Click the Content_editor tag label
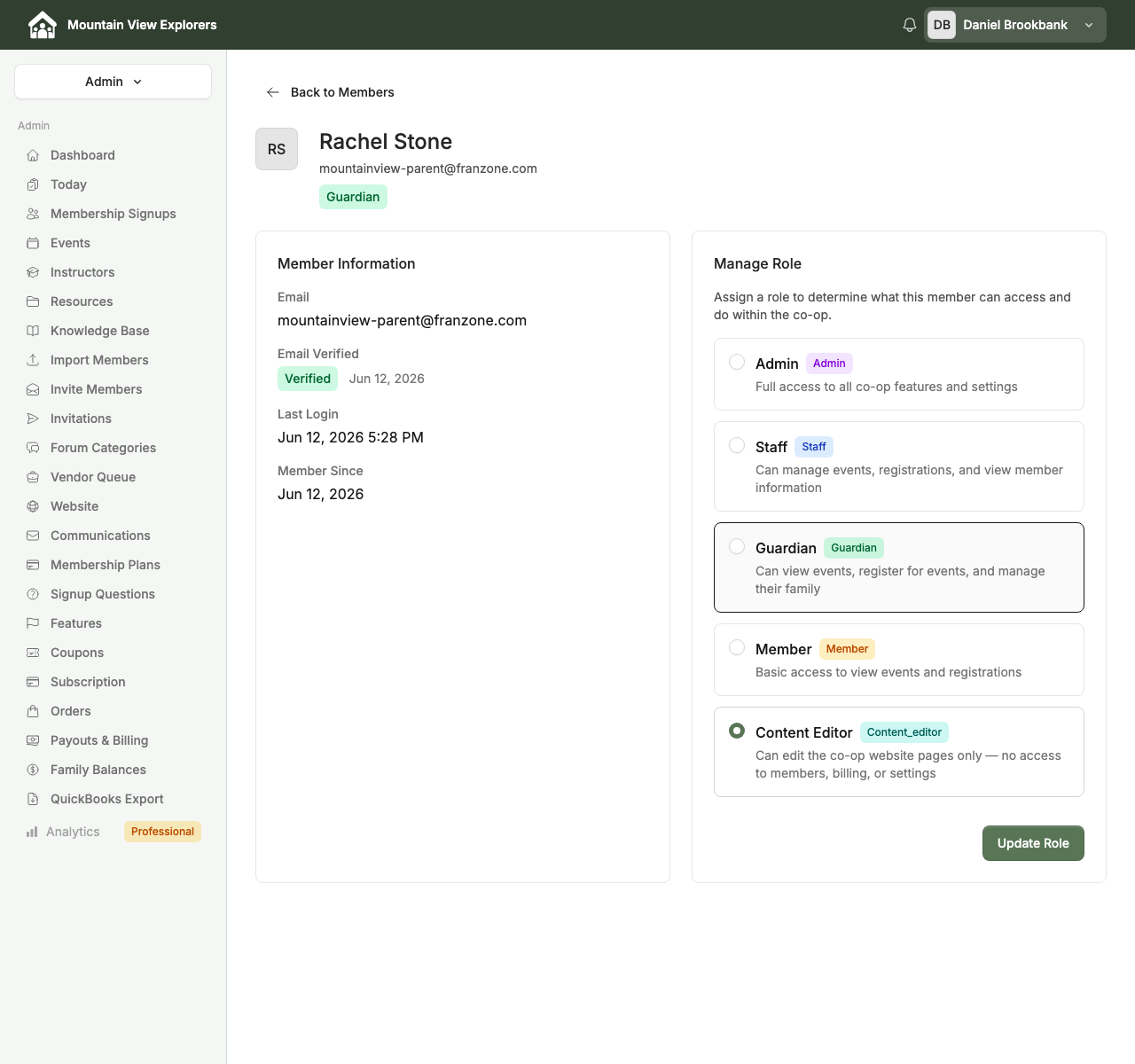 point(904,732)
